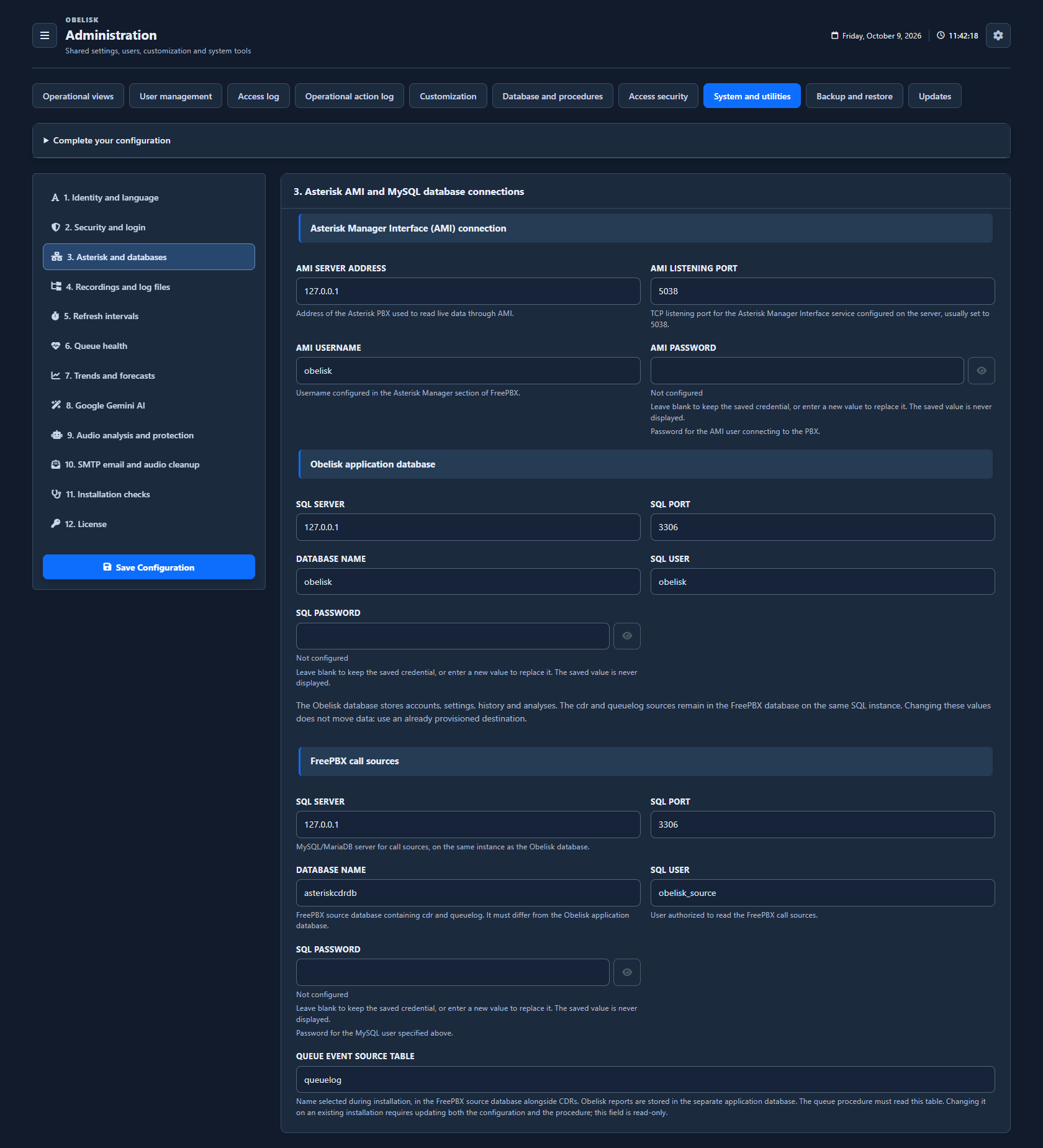Go to the Access security tab
The image size is (1043, 1148).
(x=658, y=96)
